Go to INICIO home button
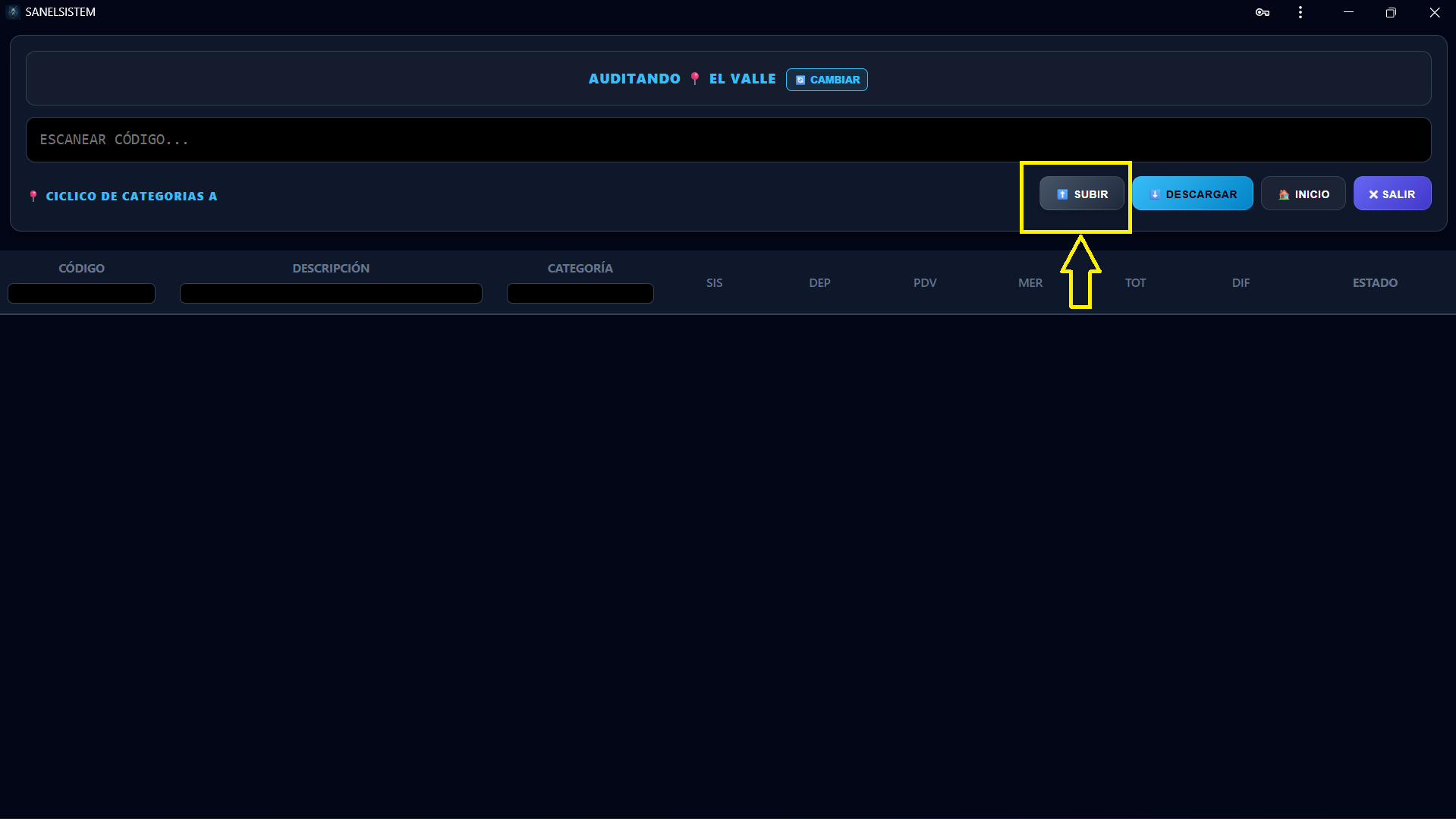Viewport: 1456px width, 819px height. 1303,194
